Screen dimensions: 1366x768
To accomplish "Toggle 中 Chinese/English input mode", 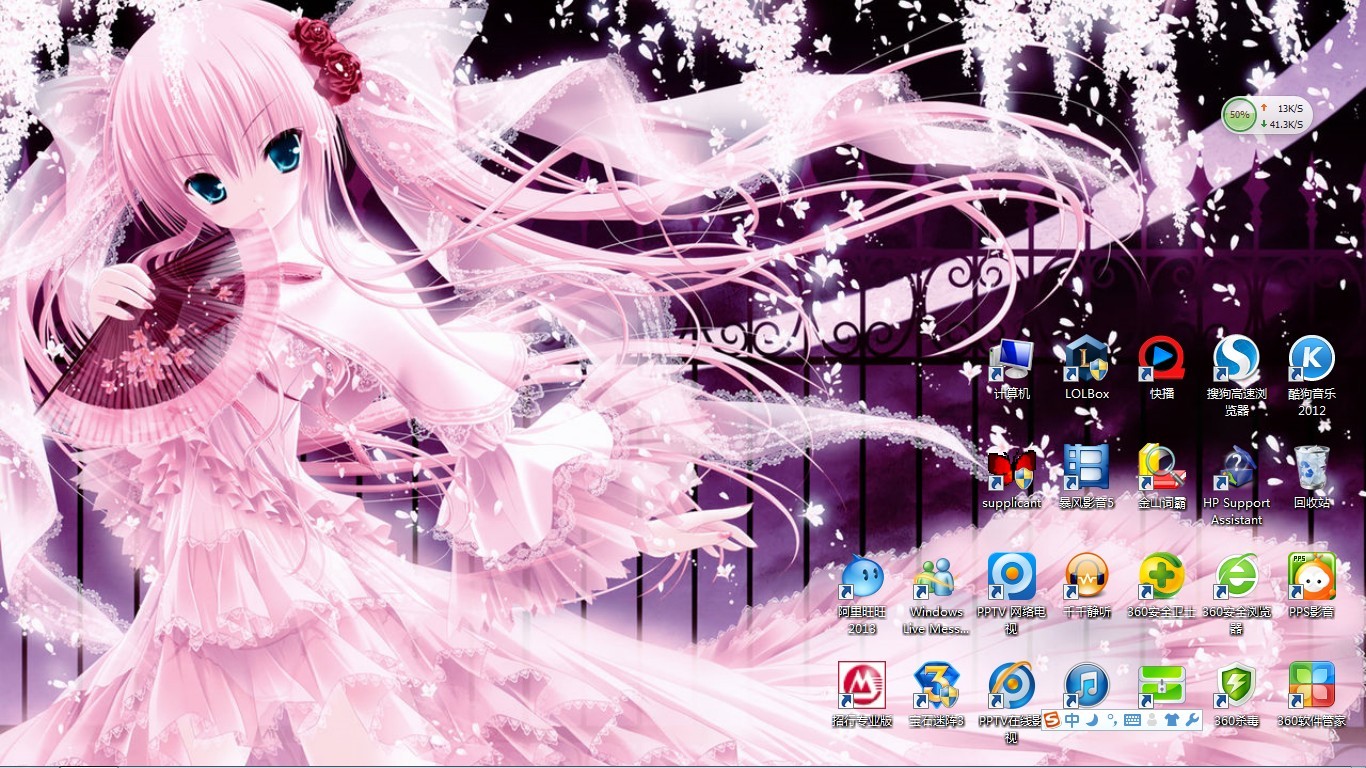I will (x=1072, y=720).
